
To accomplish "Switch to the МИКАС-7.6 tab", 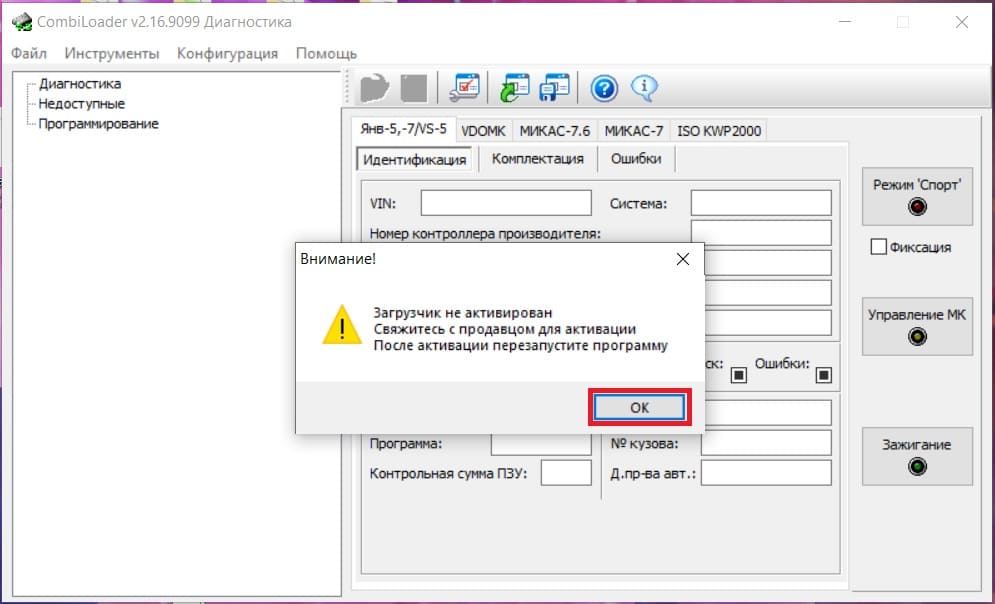I will click(554, 131).
